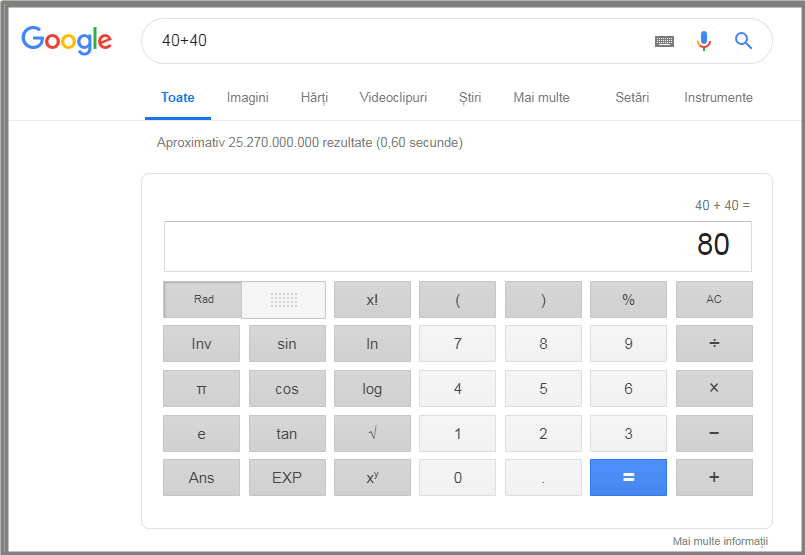Choose the log function key
Viewport: 805px width, 555px height.
[x=372, y=389]
